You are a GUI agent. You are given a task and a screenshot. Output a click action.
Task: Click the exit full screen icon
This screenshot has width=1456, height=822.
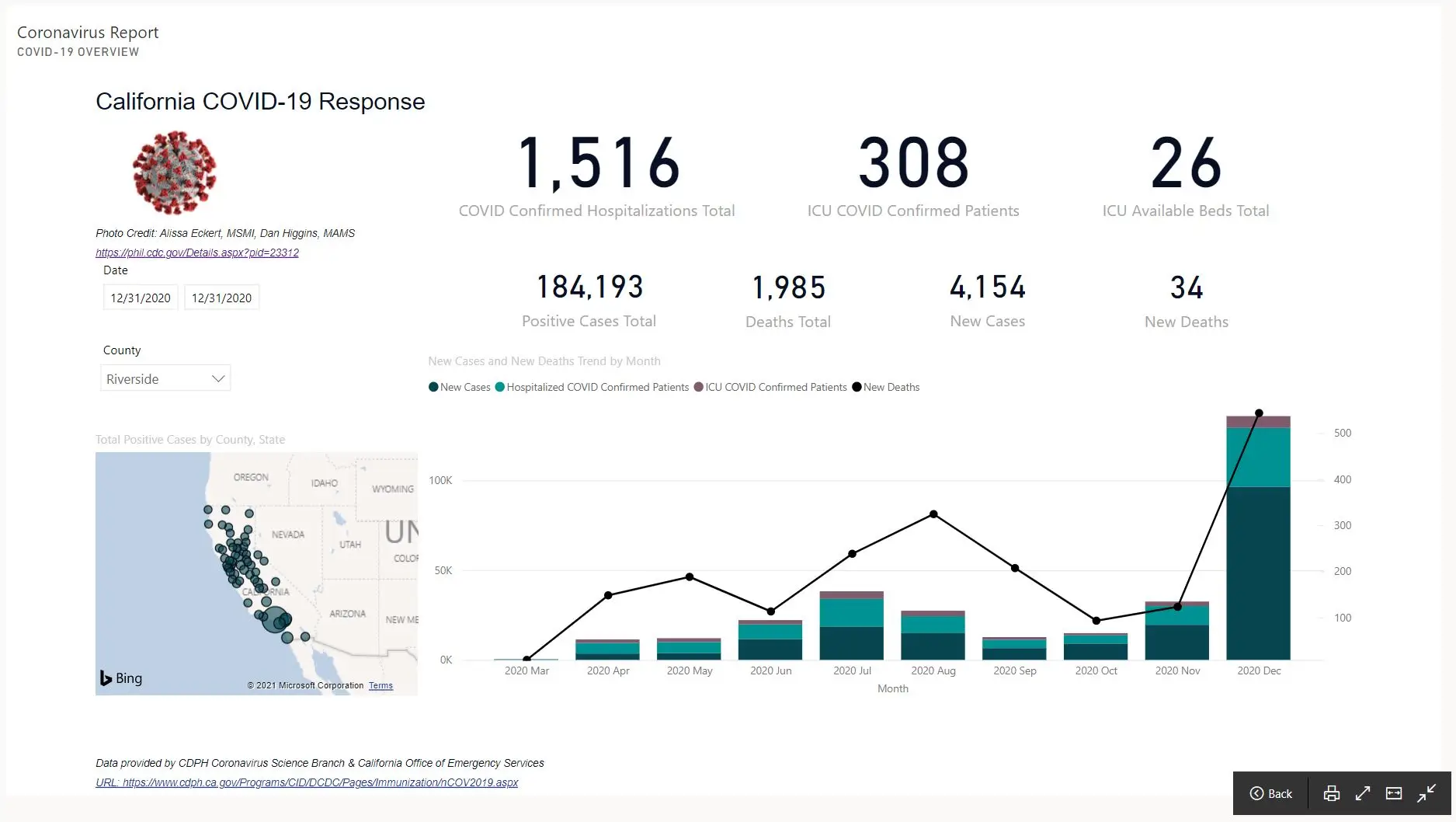coord(1428,793)
